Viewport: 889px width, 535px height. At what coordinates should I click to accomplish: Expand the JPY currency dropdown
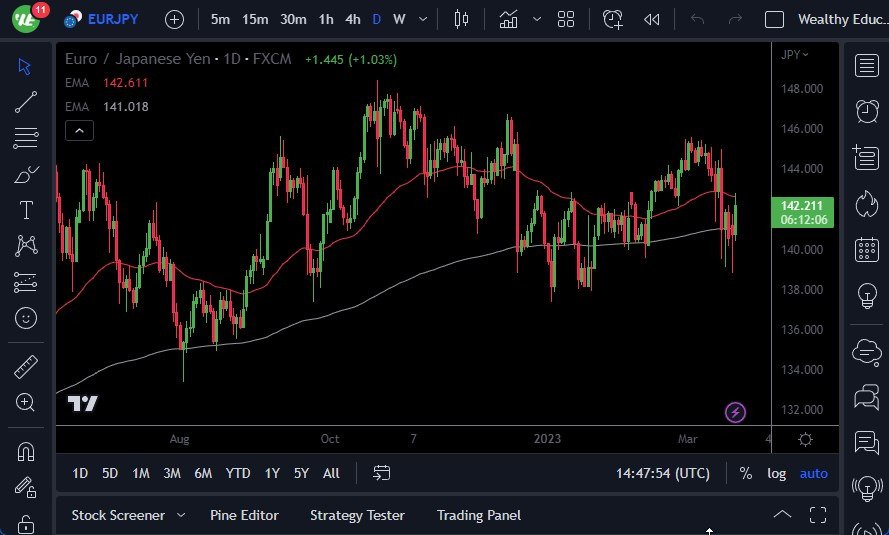[x=795, y=55]
